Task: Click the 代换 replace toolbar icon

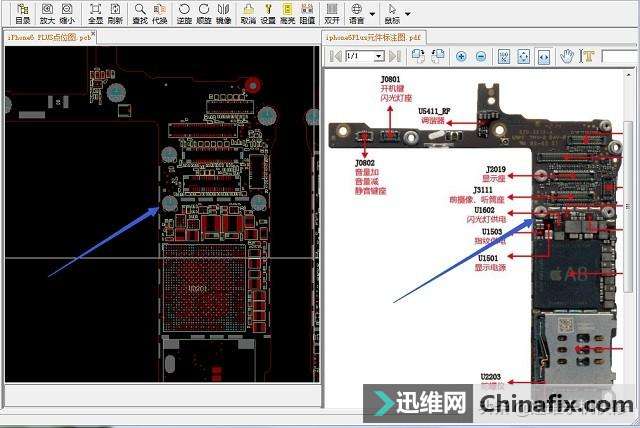Action: [160, 14]
